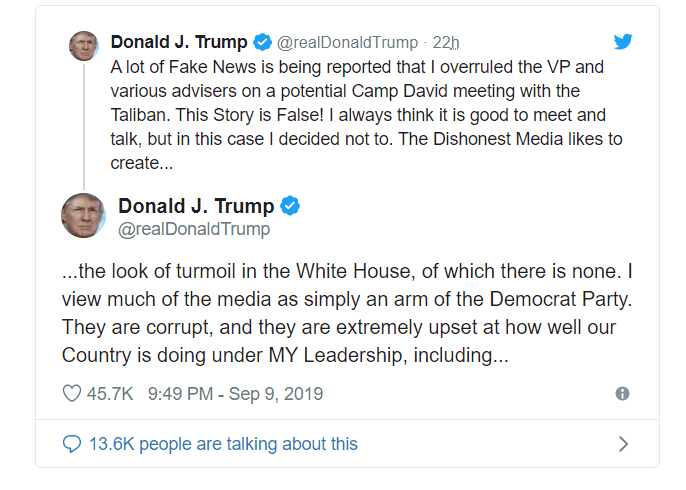Open "13.6K people are talking about this"

[x=222, y=443]
